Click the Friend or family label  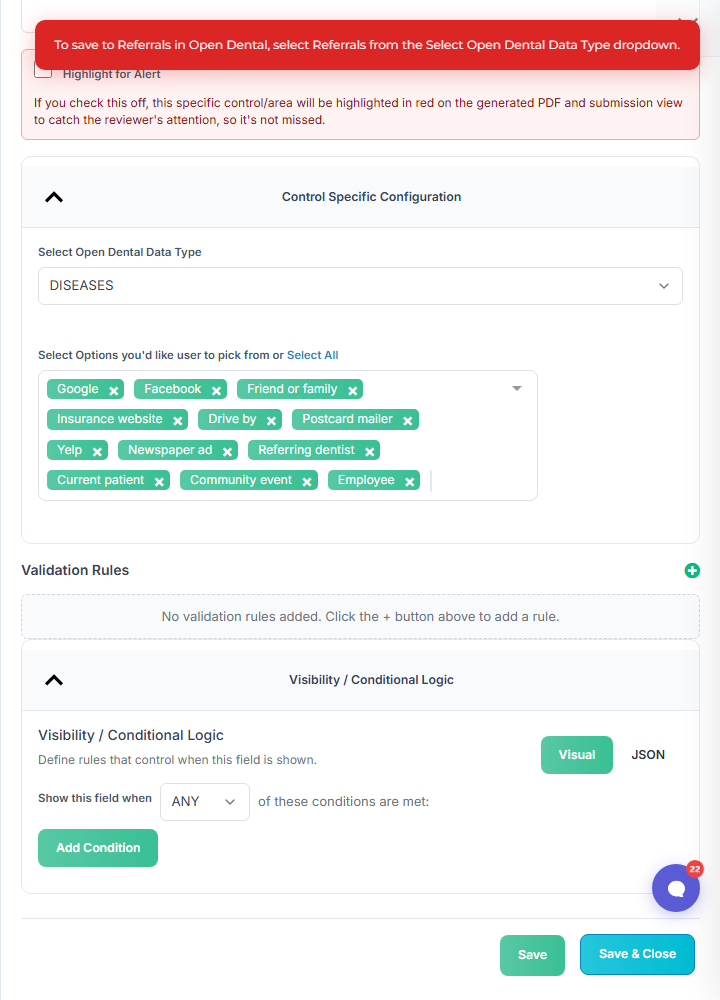tap(292, 389)
